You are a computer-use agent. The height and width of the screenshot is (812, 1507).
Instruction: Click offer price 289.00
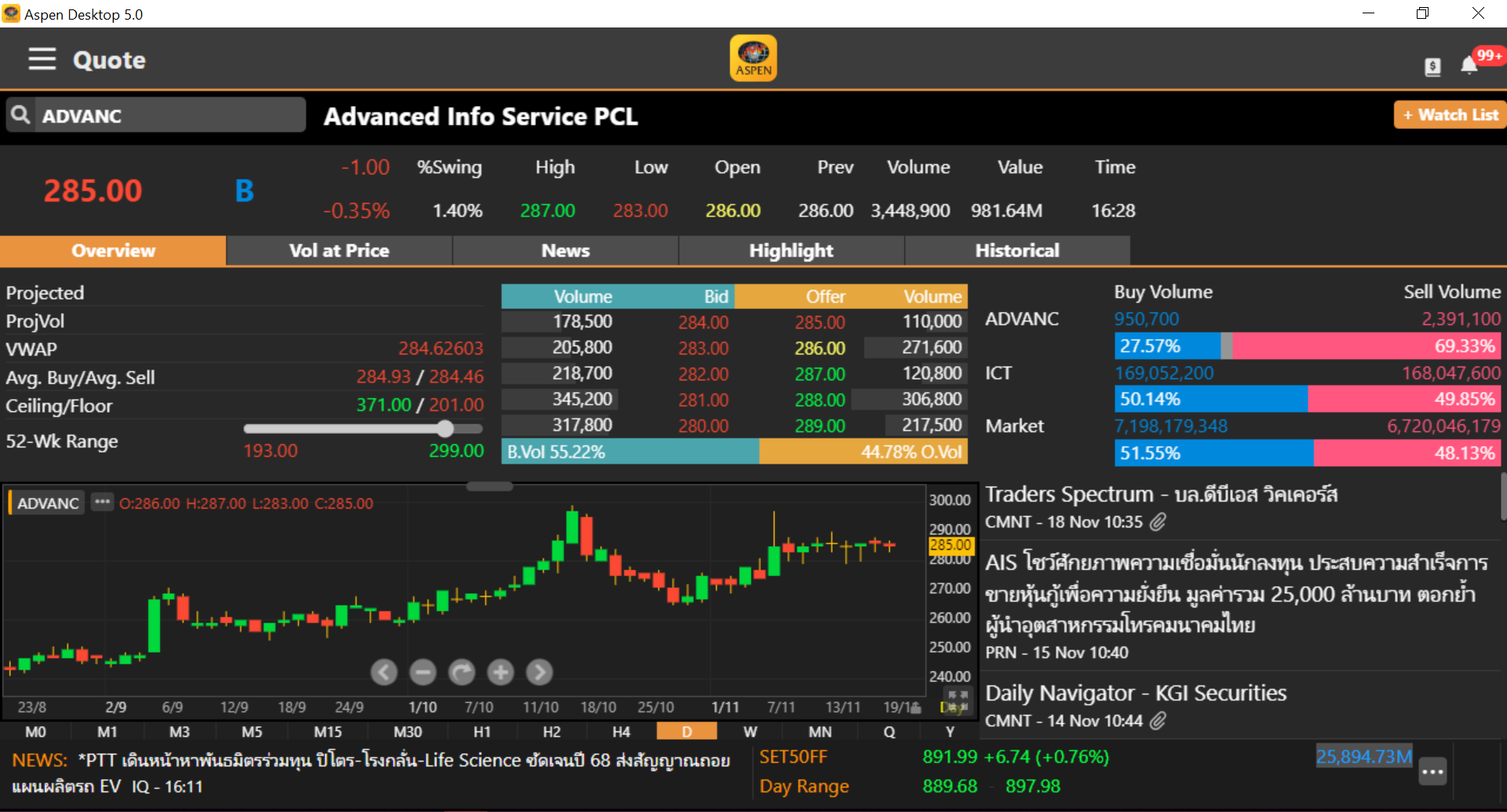click(819, 426)
